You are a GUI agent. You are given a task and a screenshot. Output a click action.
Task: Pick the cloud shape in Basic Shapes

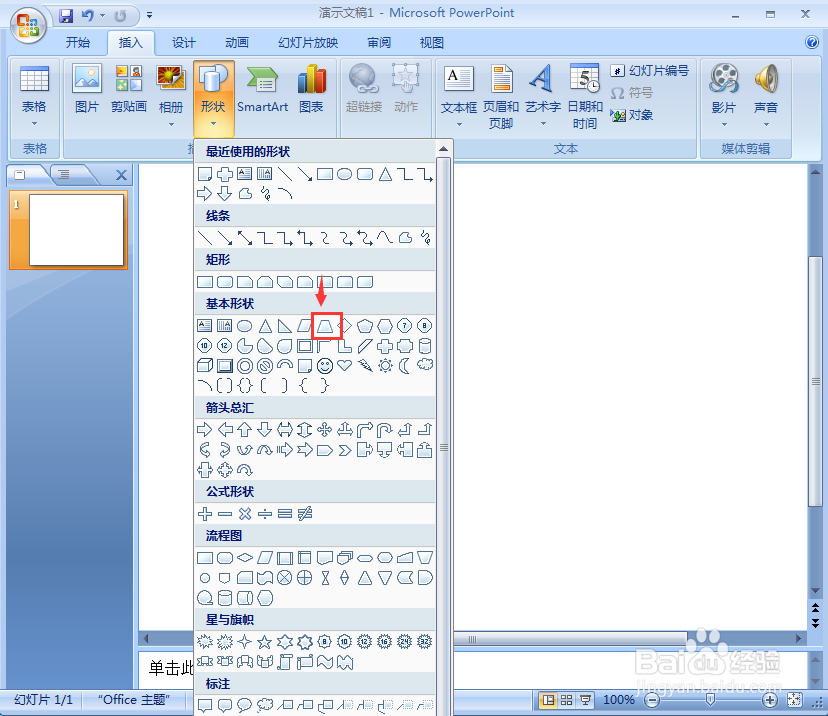(425, 364)
